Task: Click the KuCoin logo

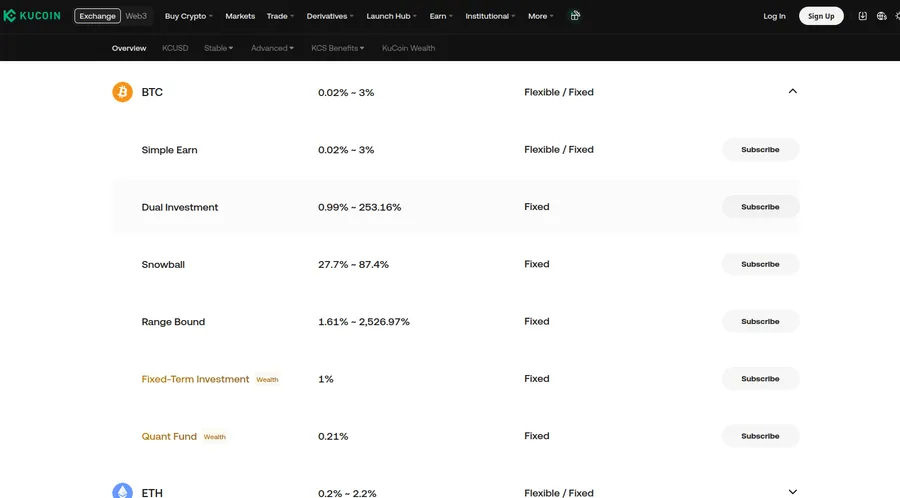Action: pos(32,15)
